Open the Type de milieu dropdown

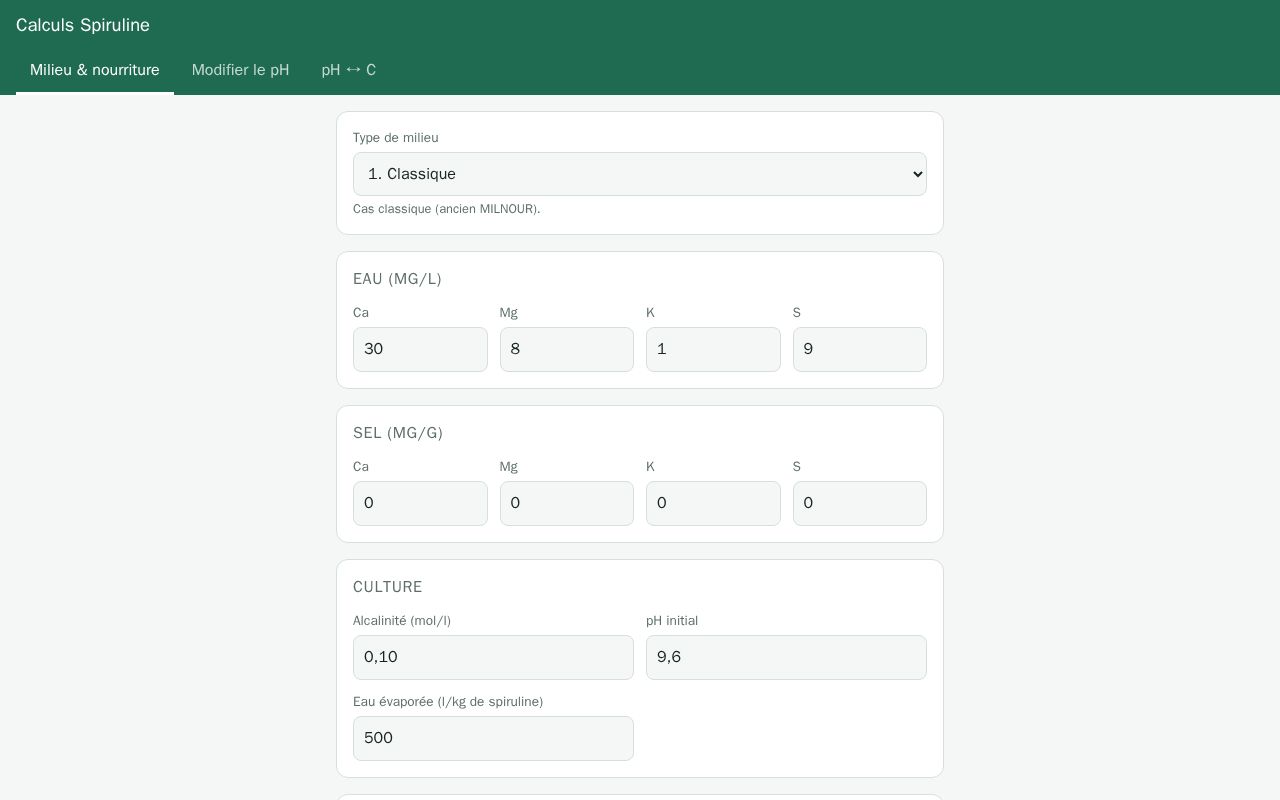pos(640,174)
